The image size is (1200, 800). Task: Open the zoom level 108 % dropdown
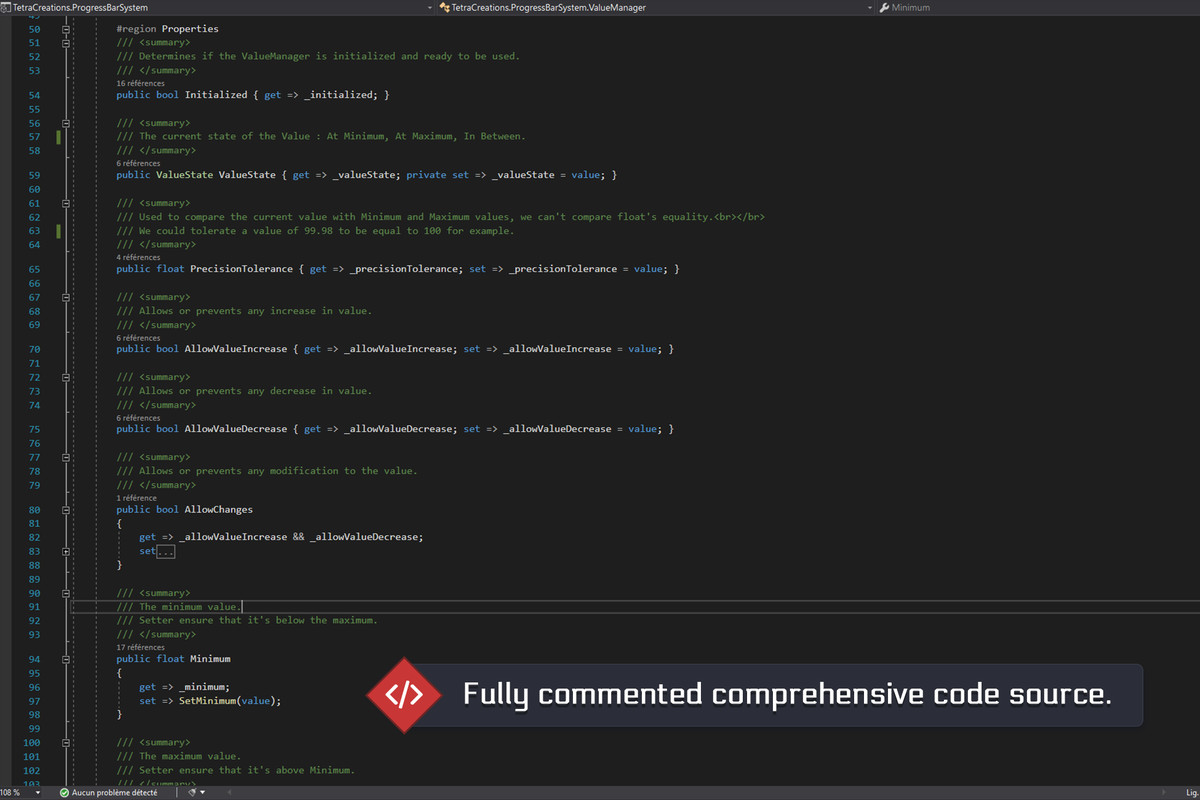click(x=37, y=792)
